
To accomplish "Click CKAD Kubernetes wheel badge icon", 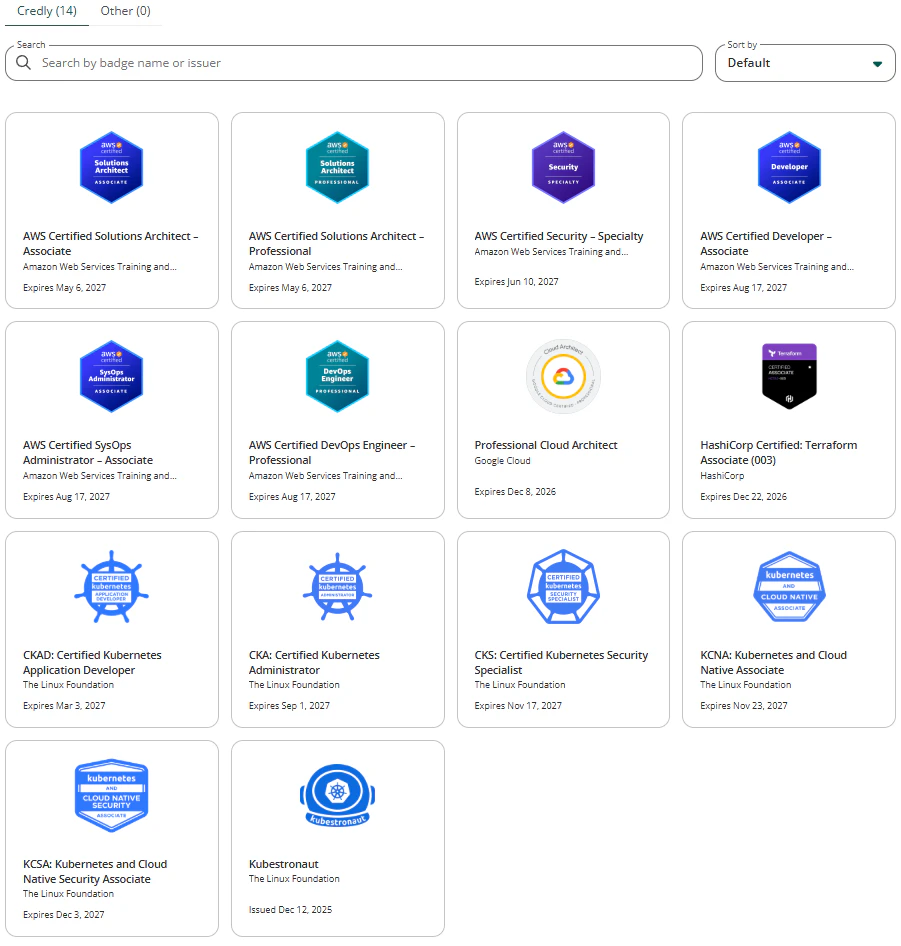I will tap(112, 586).
